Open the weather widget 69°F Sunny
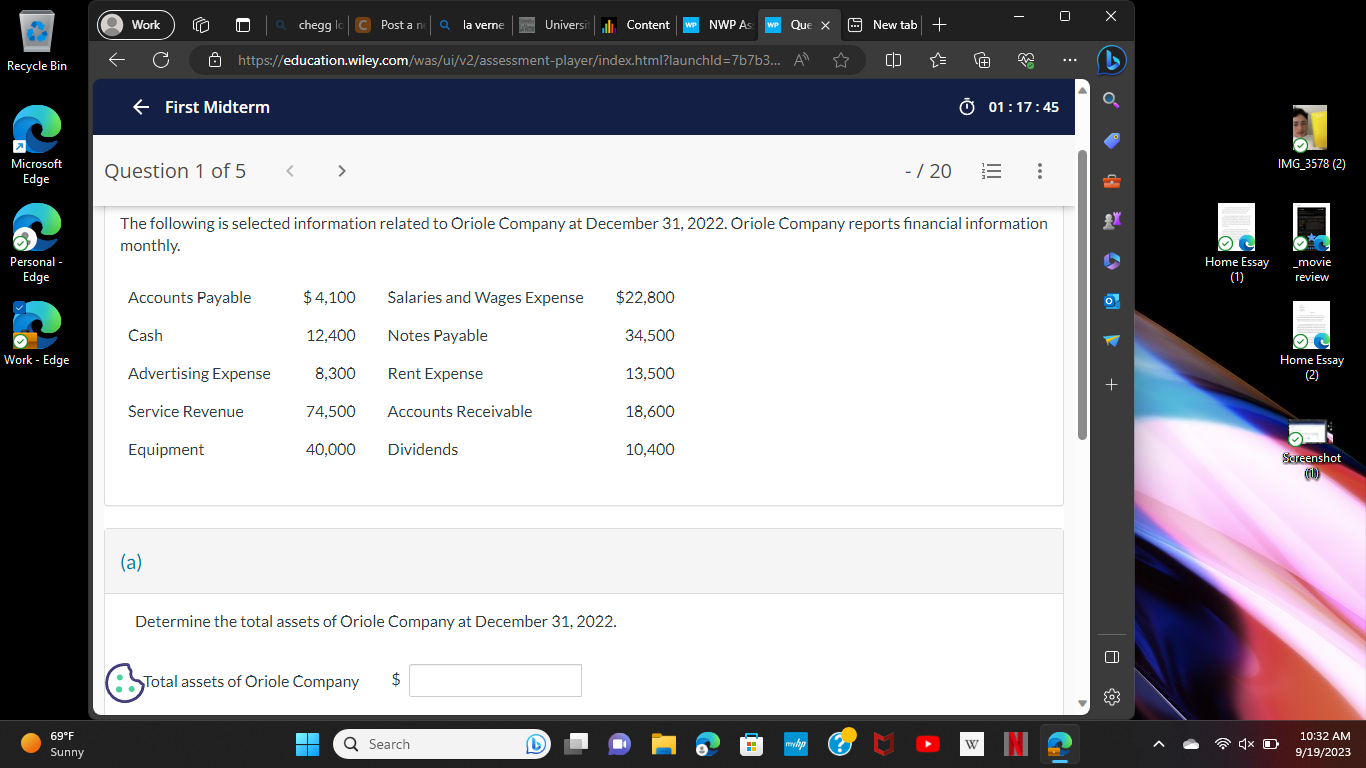Viewport: 1366px width, 768px height. [x=52, y=743]
